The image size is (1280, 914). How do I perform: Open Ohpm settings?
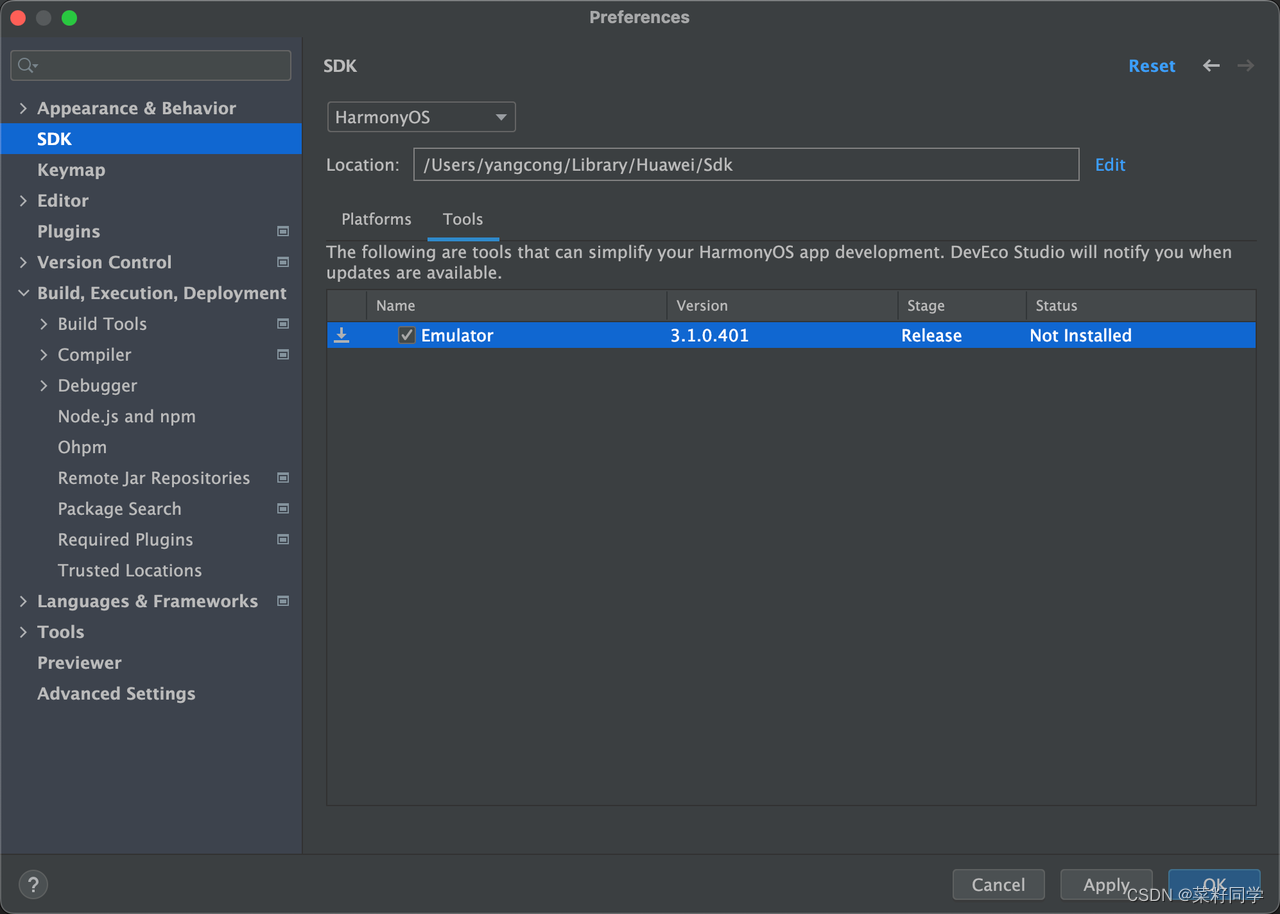(82, 448)
